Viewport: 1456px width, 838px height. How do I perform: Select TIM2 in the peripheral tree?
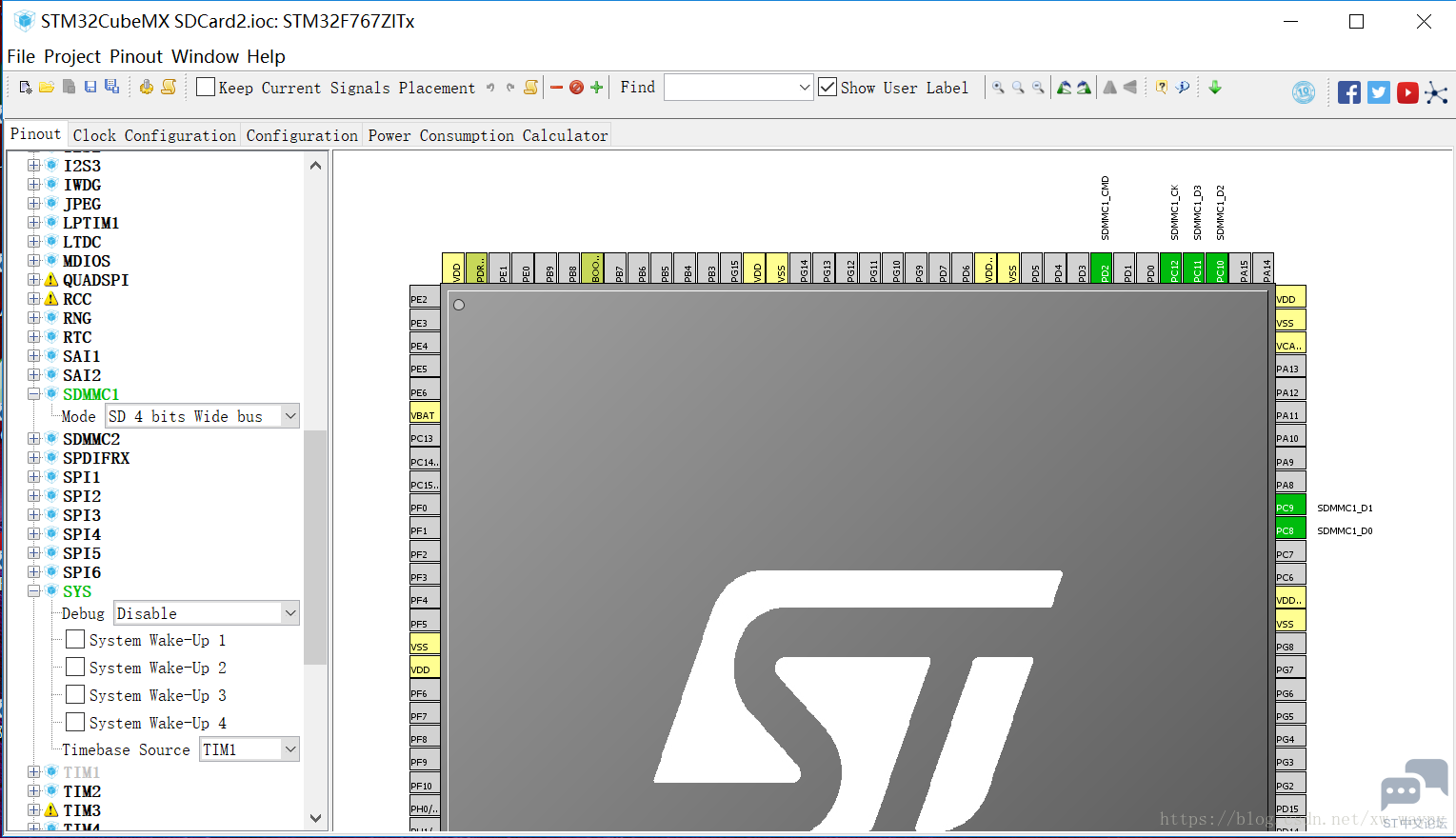pos(82,791)
